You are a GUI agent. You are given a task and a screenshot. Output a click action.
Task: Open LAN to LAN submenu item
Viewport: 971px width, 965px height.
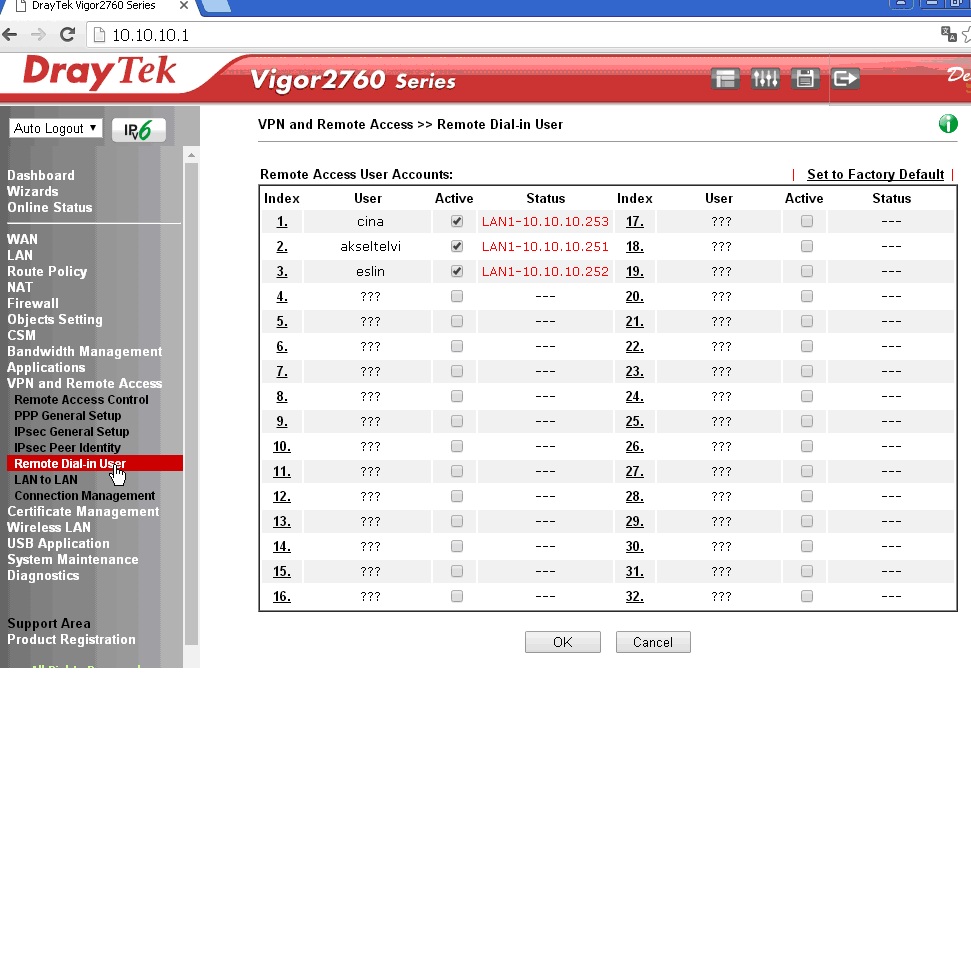click(x=46, y=479)
